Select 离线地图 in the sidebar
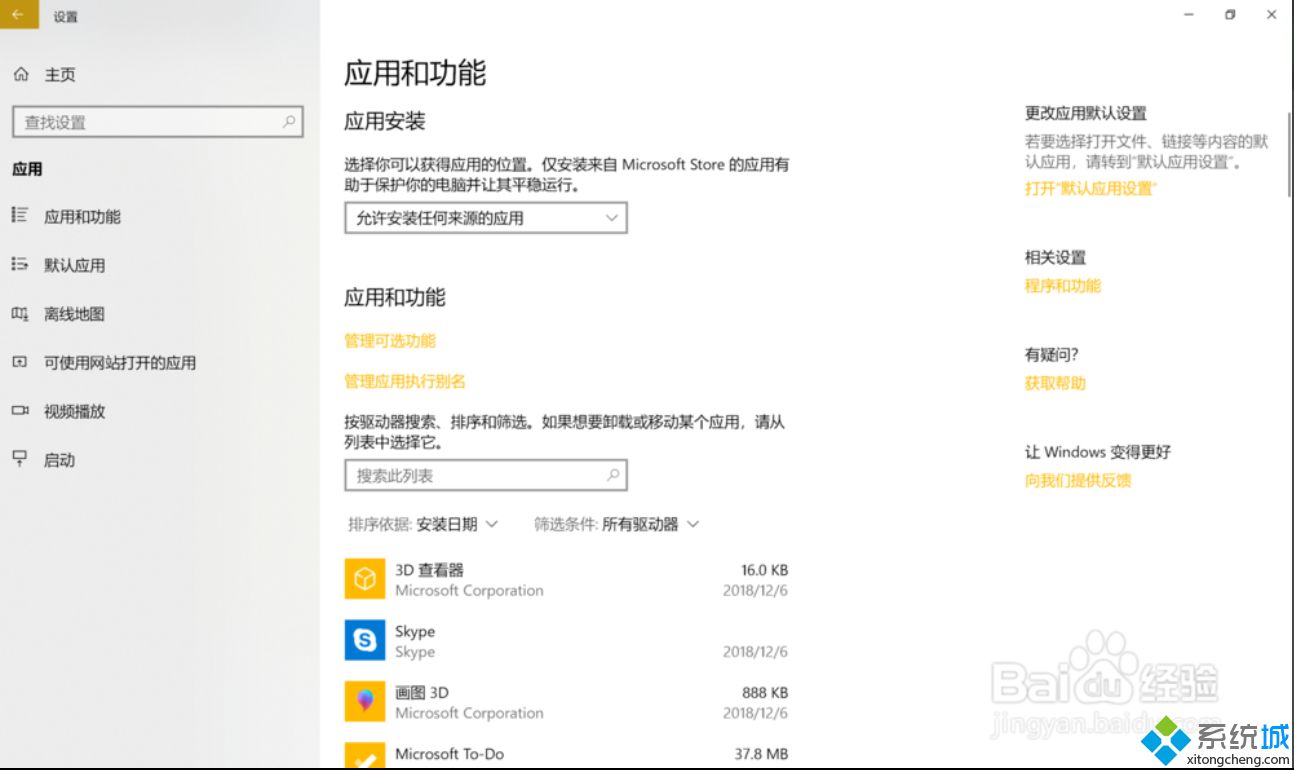Viewport: 1294px width, 770px height. 74,314
